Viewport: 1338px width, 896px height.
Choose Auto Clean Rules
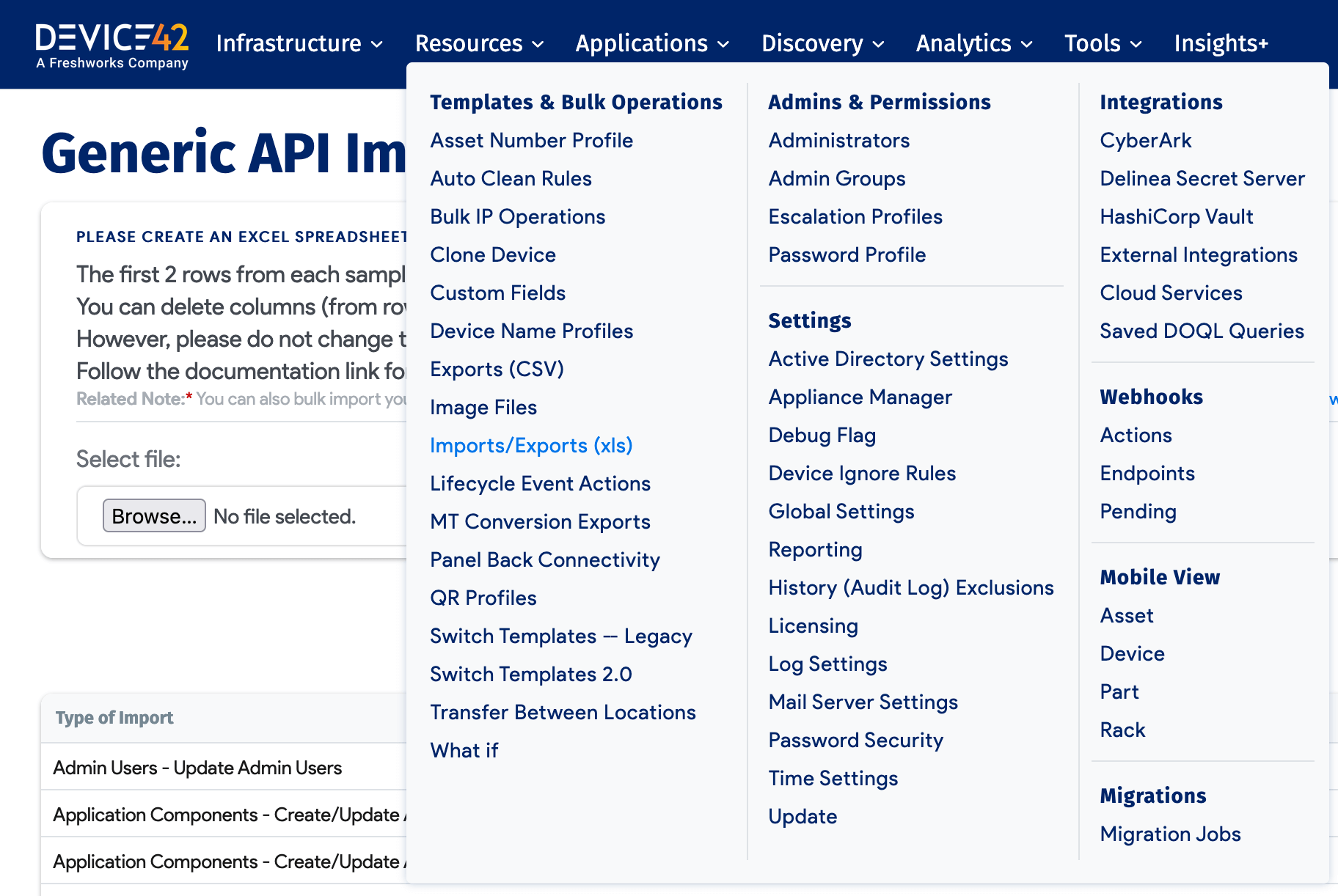click(x=511, y=179)
